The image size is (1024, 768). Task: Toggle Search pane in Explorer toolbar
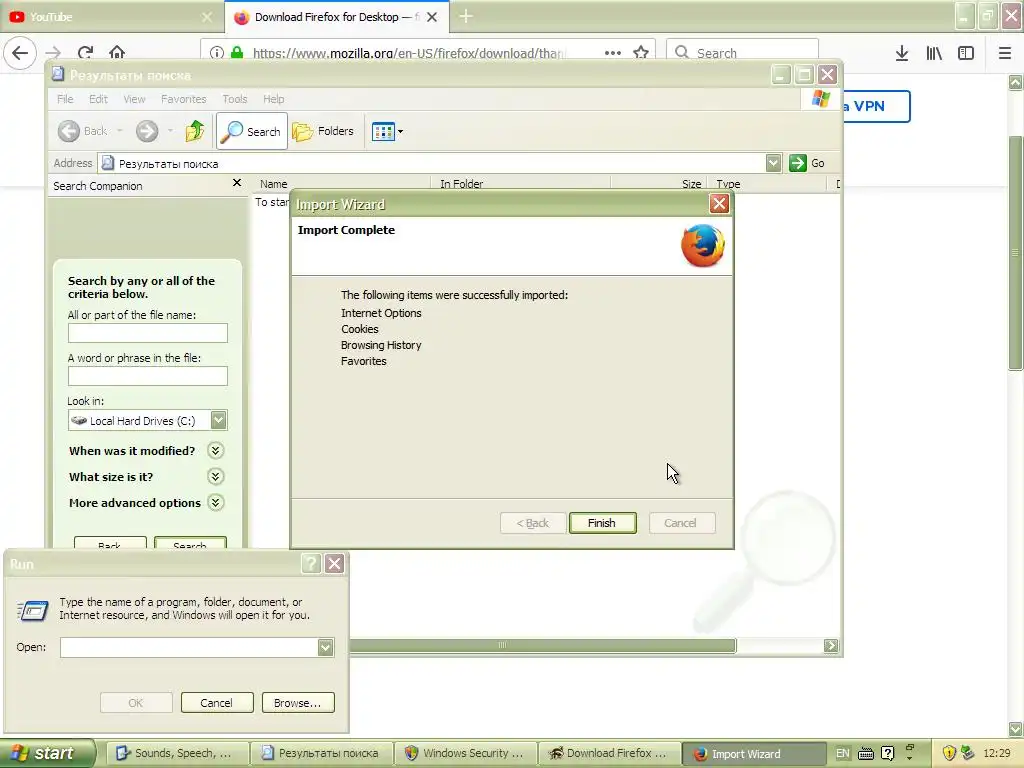[252, 131]
